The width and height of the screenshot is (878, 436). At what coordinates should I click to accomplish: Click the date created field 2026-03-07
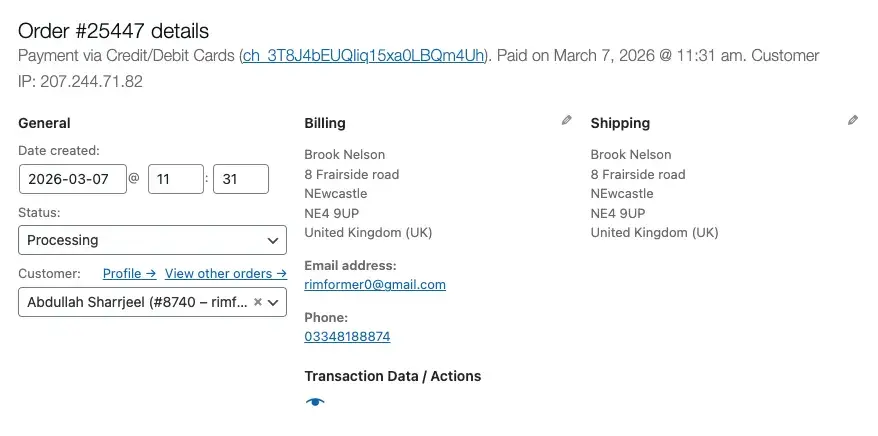[72, 179]
